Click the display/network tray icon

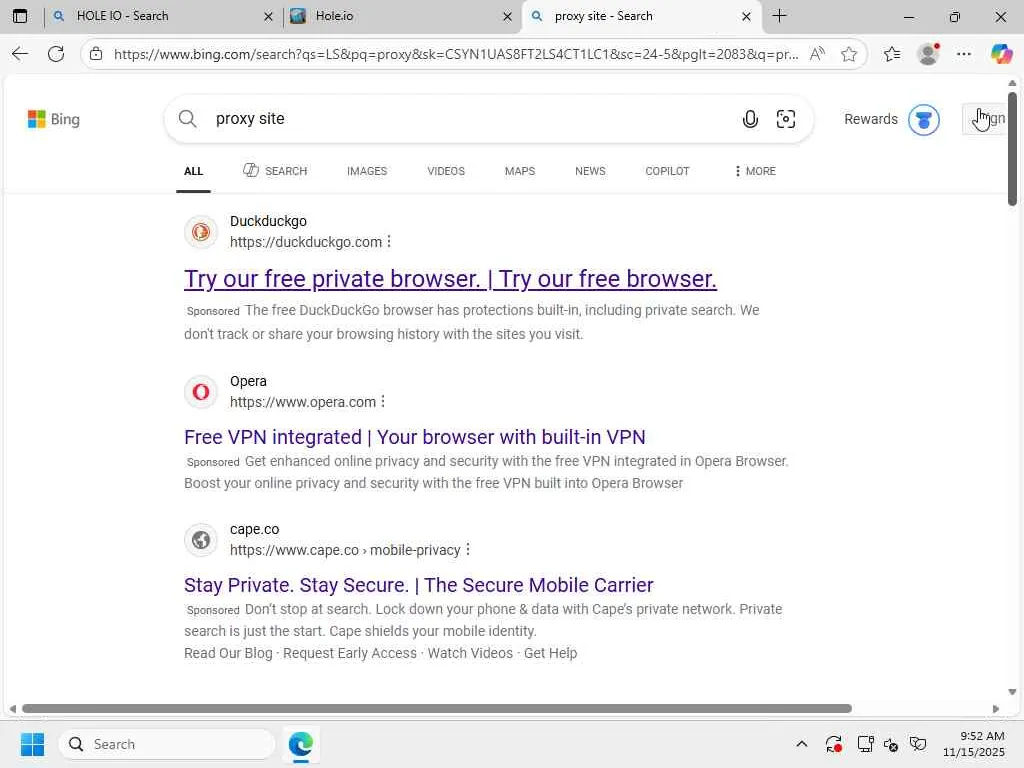pyautogui.click(x=865, y=744)
